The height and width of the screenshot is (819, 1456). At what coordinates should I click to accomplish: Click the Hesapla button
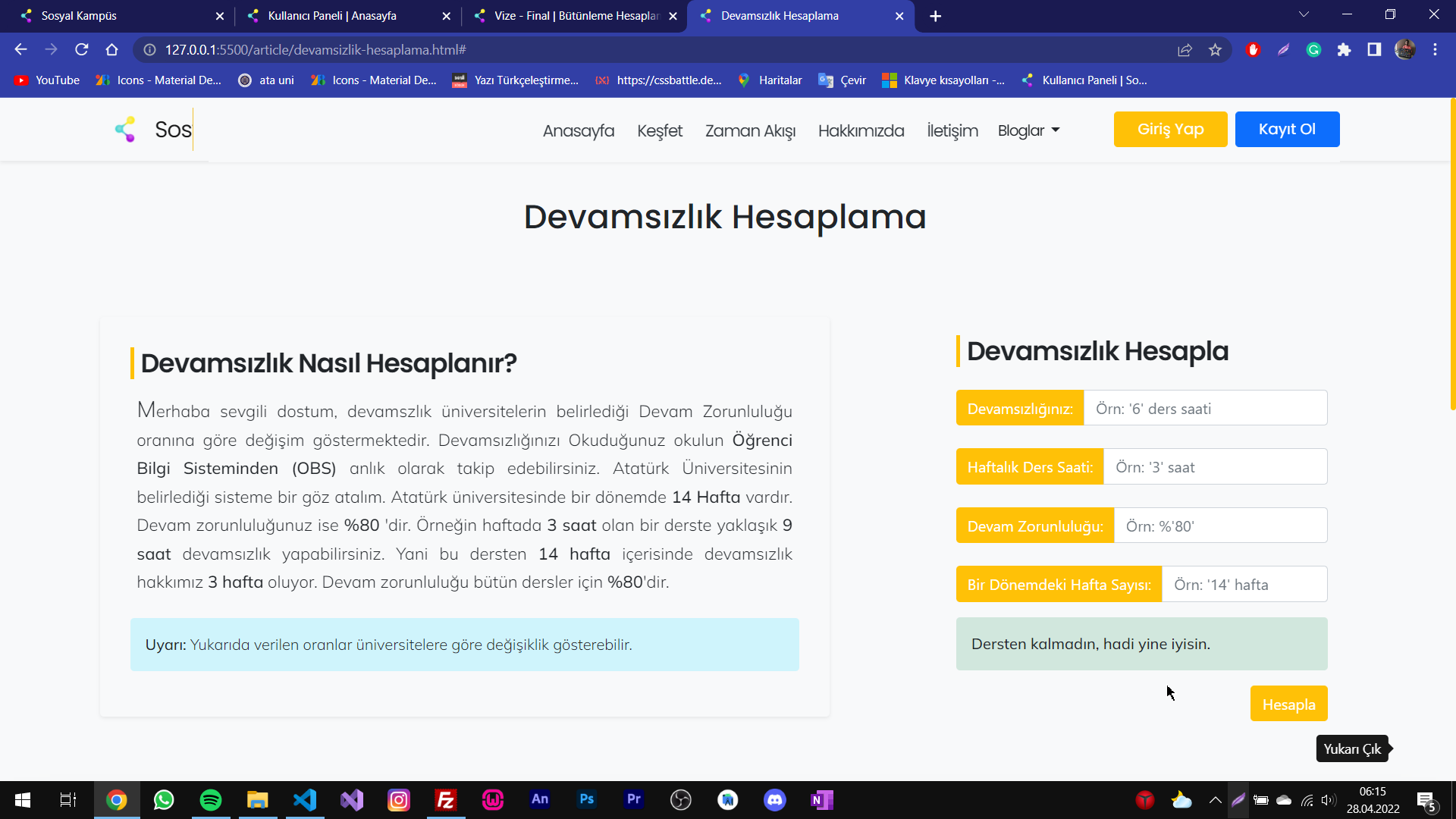click(1289, 704)
